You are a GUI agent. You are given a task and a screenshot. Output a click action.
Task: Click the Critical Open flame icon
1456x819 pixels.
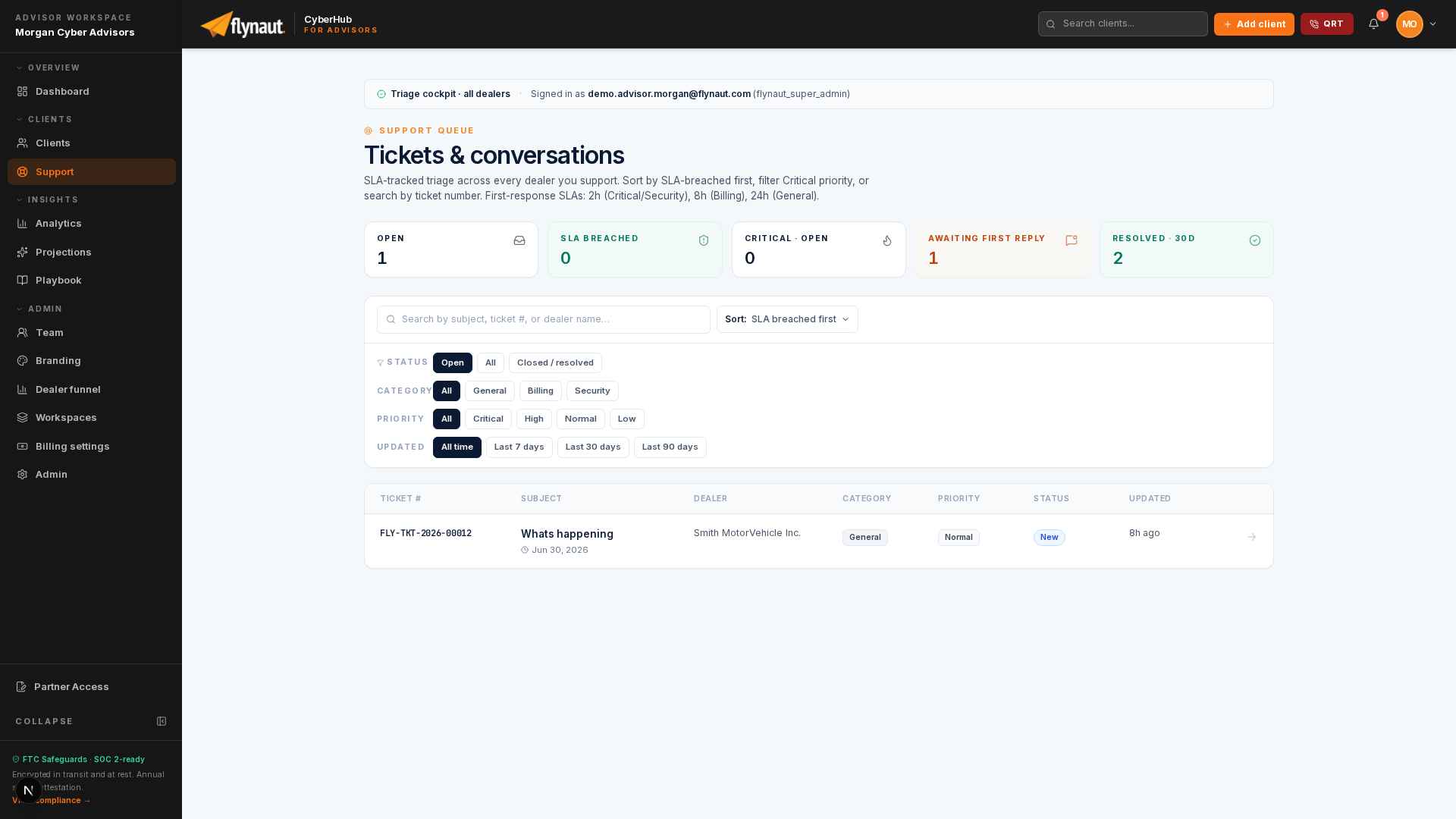pos(887,240)
